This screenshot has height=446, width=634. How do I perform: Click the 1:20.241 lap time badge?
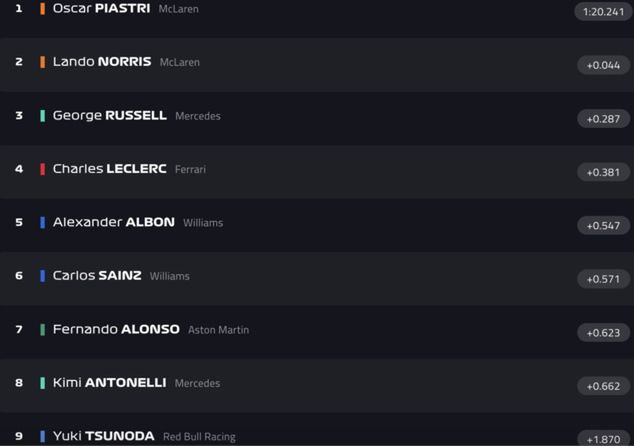[x=602, y=12]
